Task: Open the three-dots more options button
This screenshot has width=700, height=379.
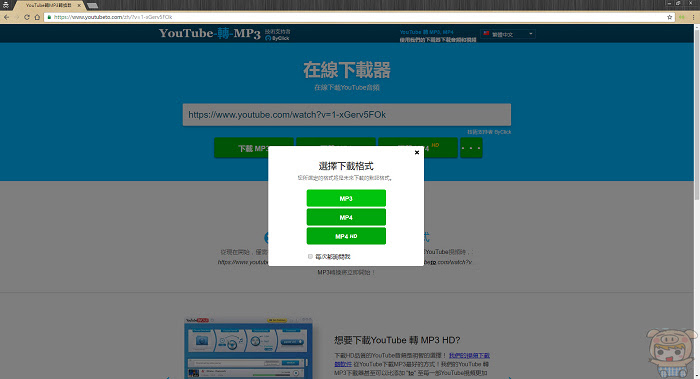Action: pos(471,148)
